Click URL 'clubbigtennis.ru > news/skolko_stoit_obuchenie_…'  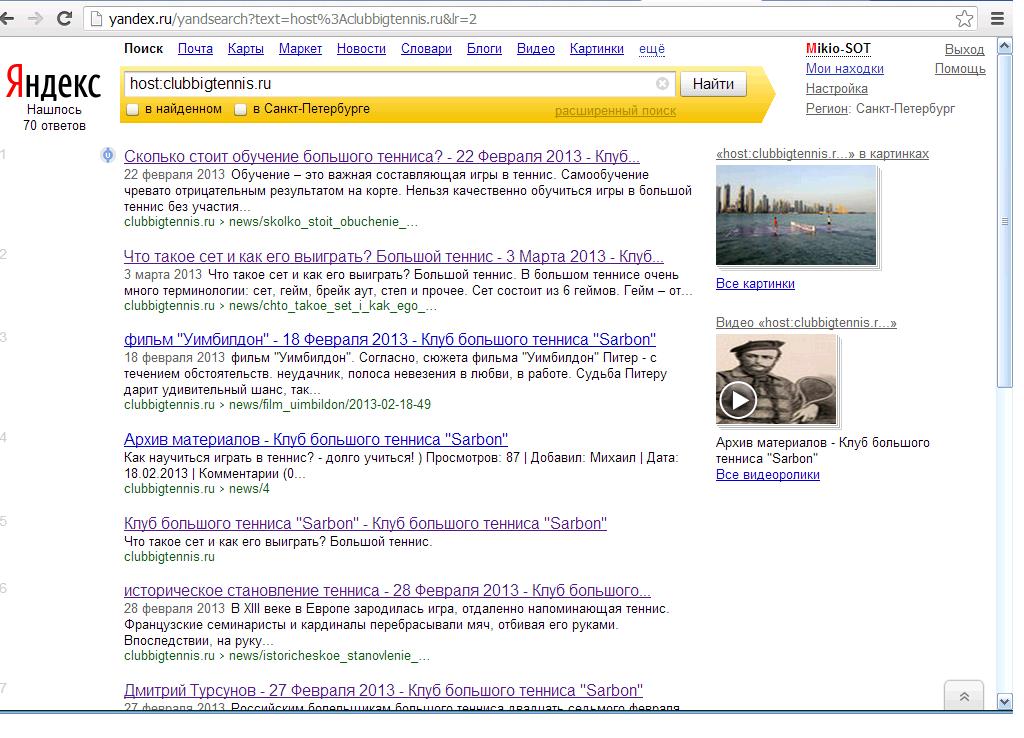click(271, 222)
